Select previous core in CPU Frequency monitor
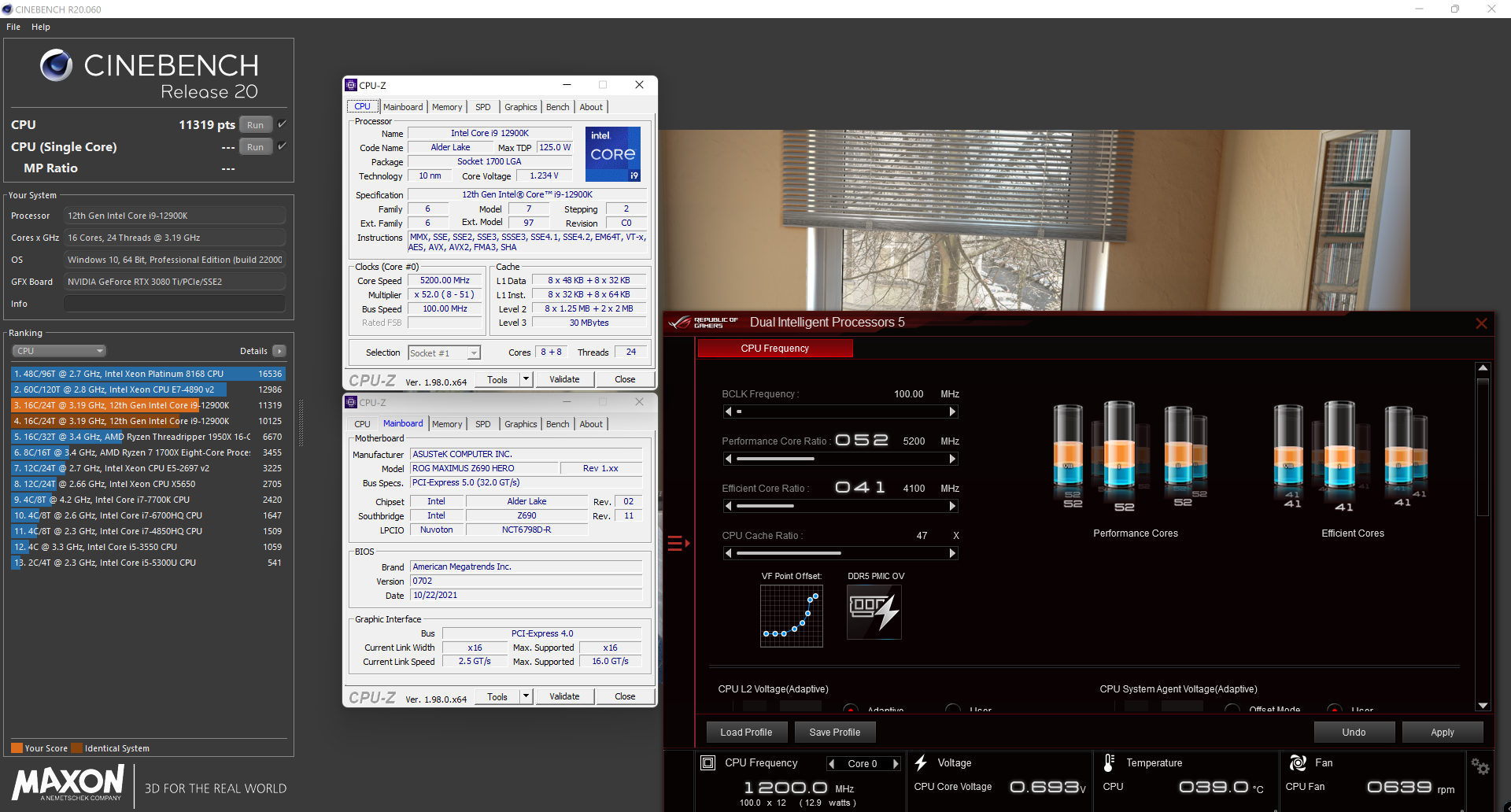 click(x=831, y=763)
